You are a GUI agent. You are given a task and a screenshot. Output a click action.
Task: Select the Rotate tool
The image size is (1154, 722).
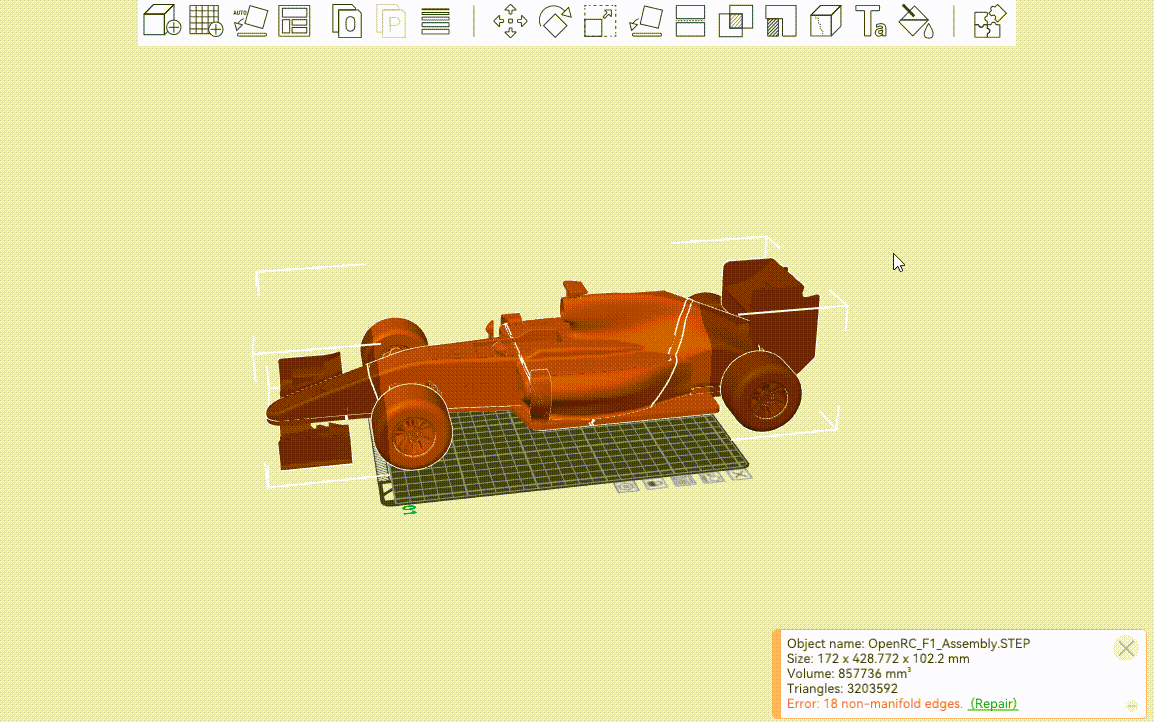[x=555, y=21]
